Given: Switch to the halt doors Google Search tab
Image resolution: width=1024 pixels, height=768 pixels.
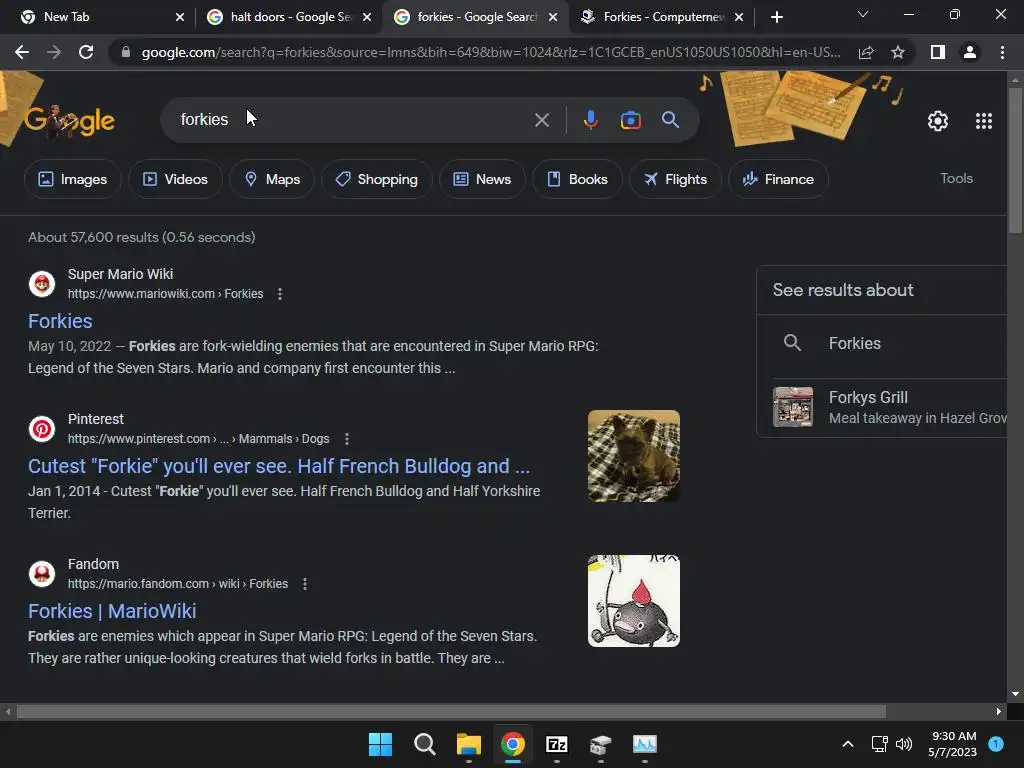Looking at the screenshot, I should [291, 17].
